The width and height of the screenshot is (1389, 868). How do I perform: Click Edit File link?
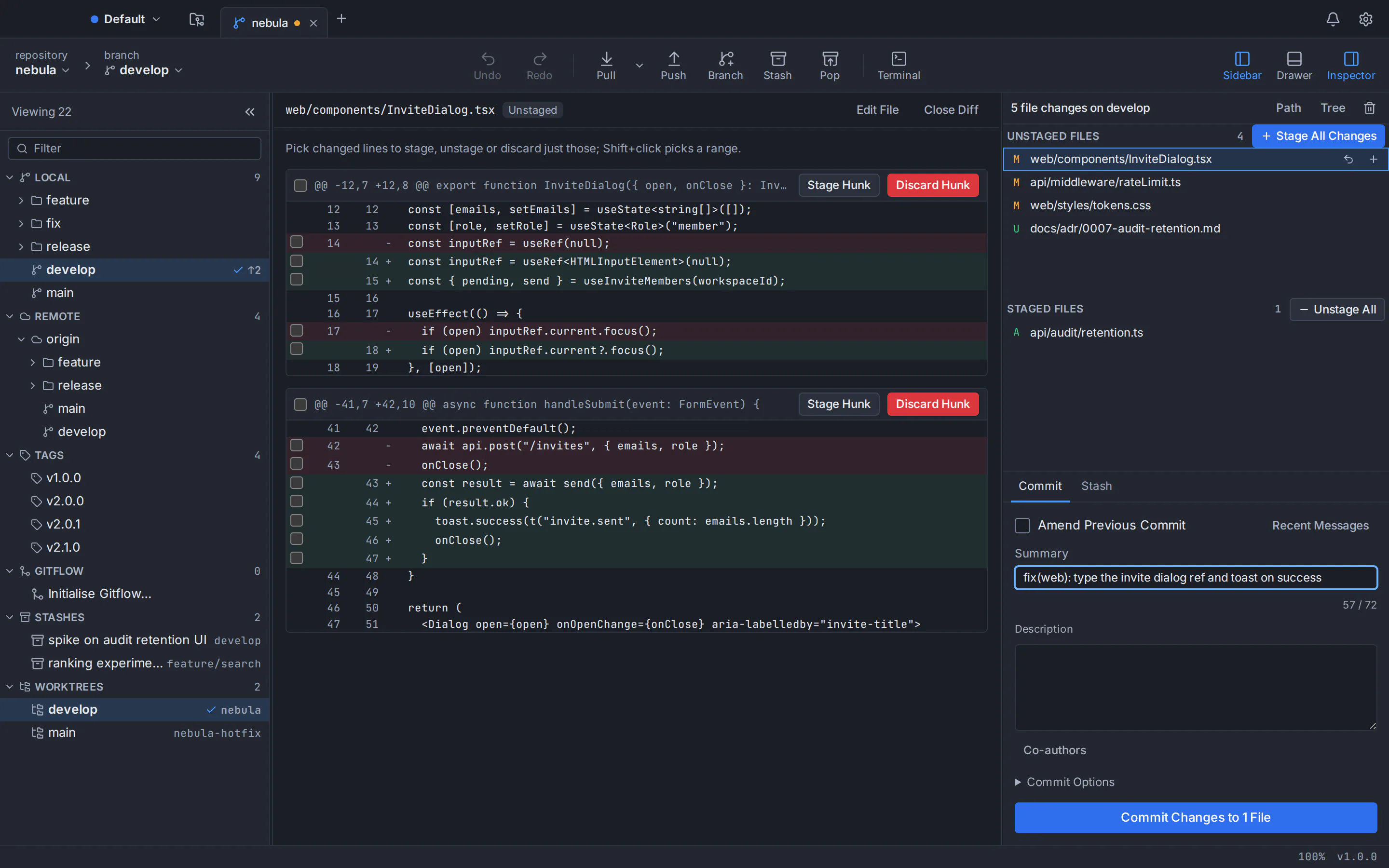pos(877,109)
